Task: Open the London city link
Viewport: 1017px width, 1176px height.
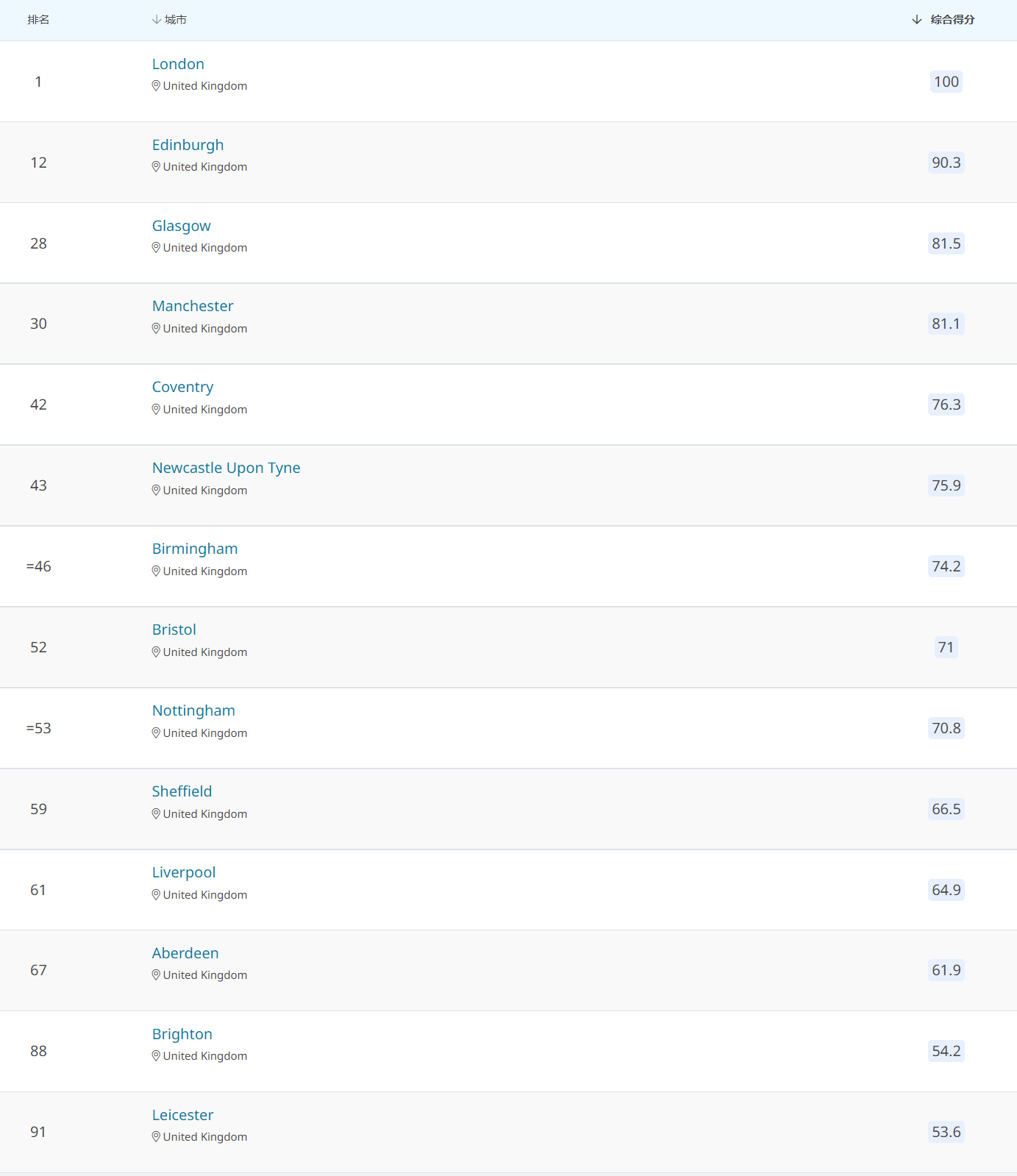Action: [178, 64]
